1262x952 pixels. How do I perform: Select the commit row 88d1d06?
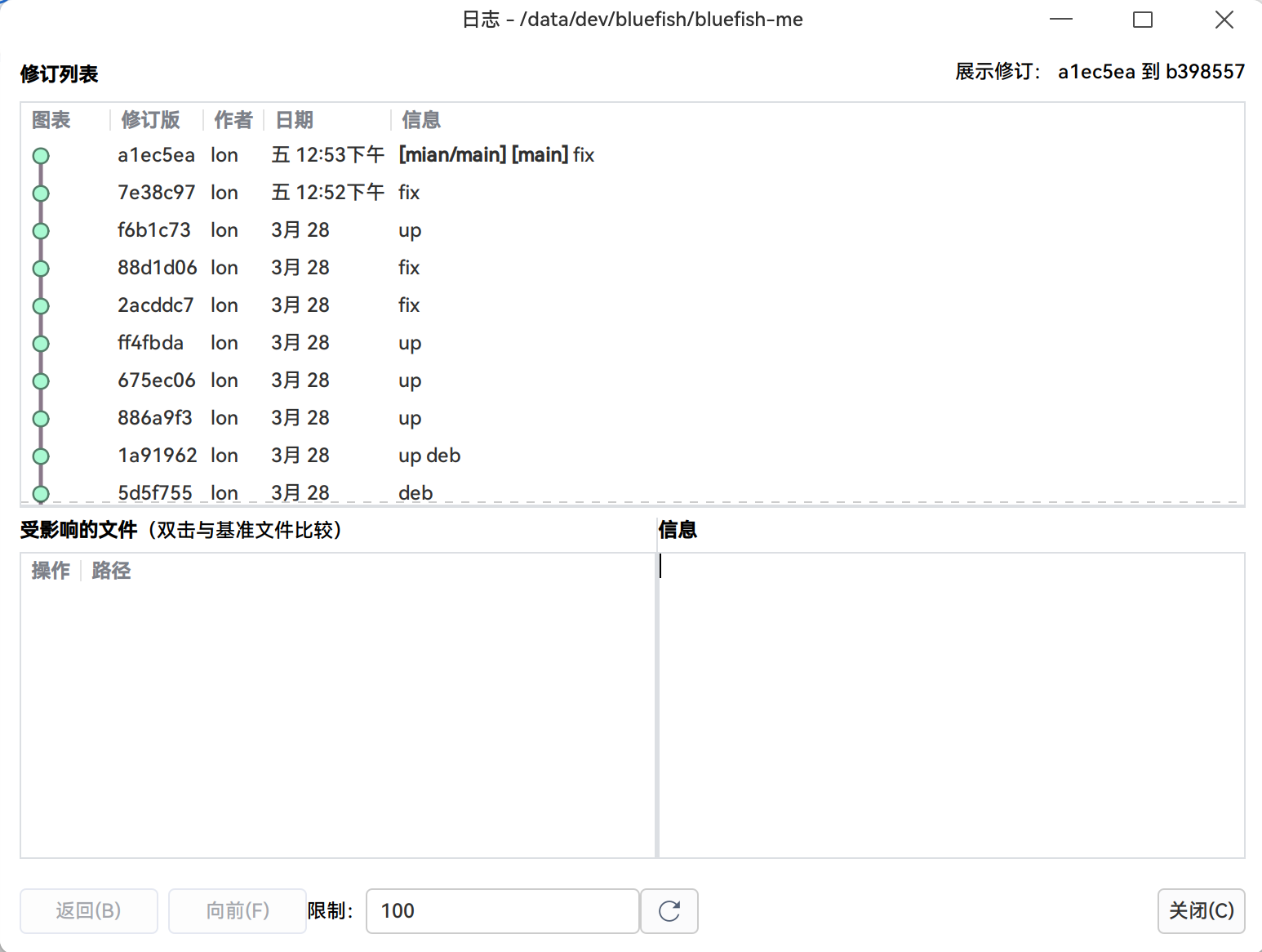[x=327, y=268]
